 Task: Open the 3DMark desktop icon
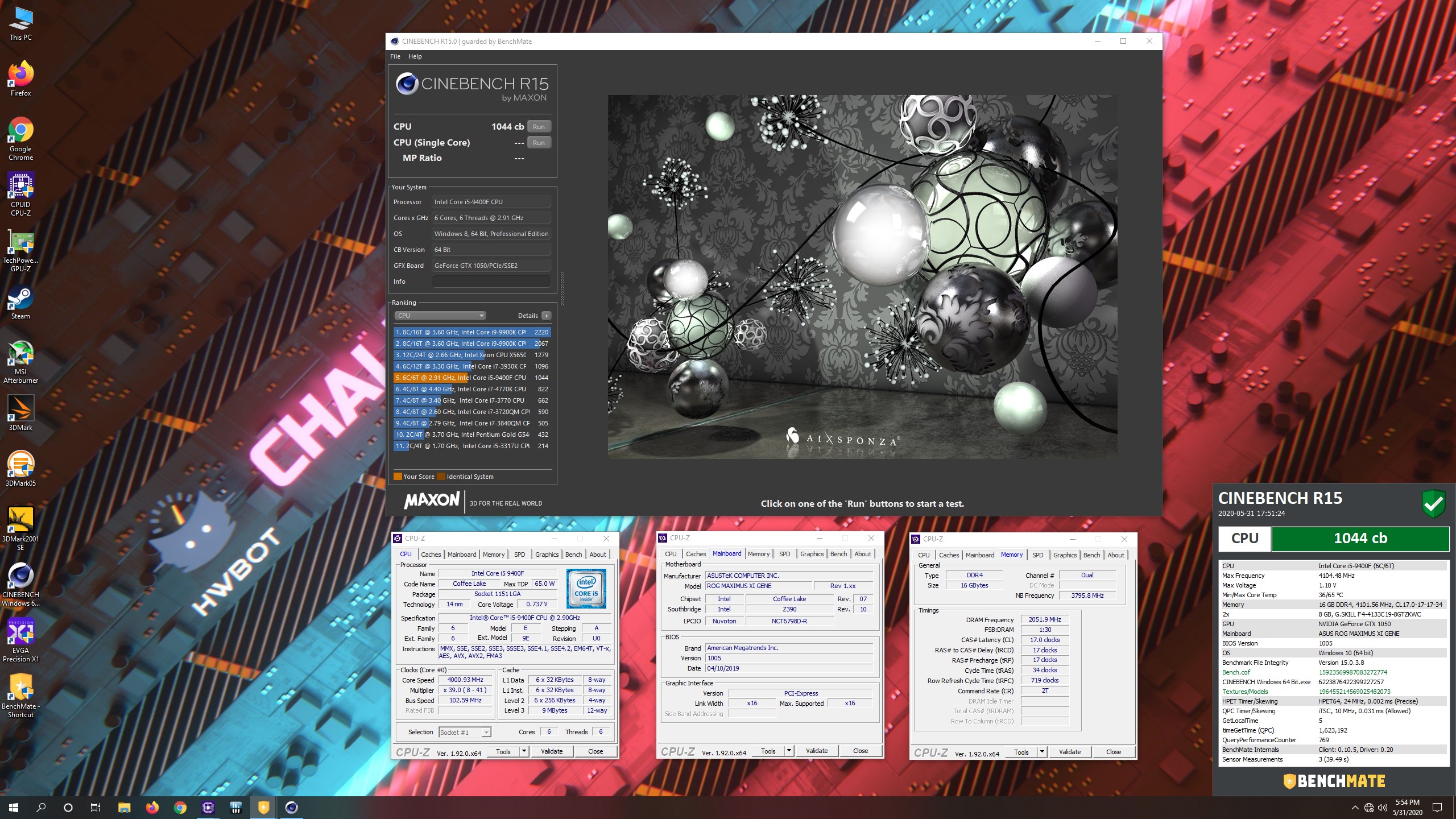(x=21, y=413)
